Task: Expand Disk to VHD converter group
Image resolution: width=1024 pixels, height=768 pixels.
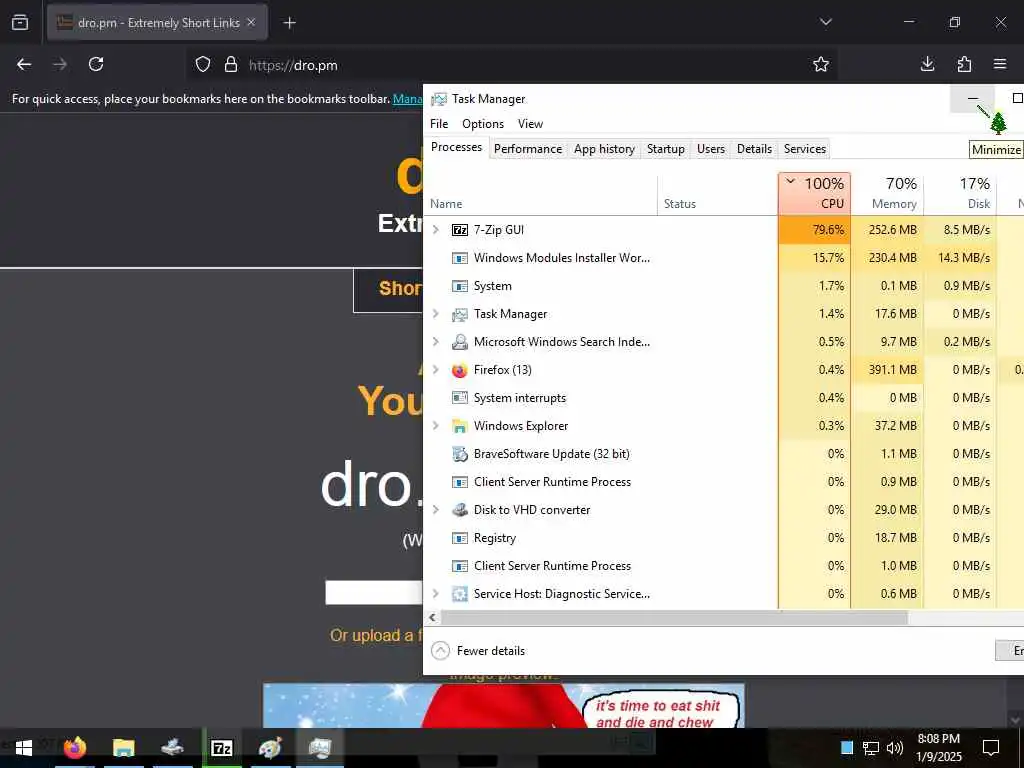Action: (436, 510)
